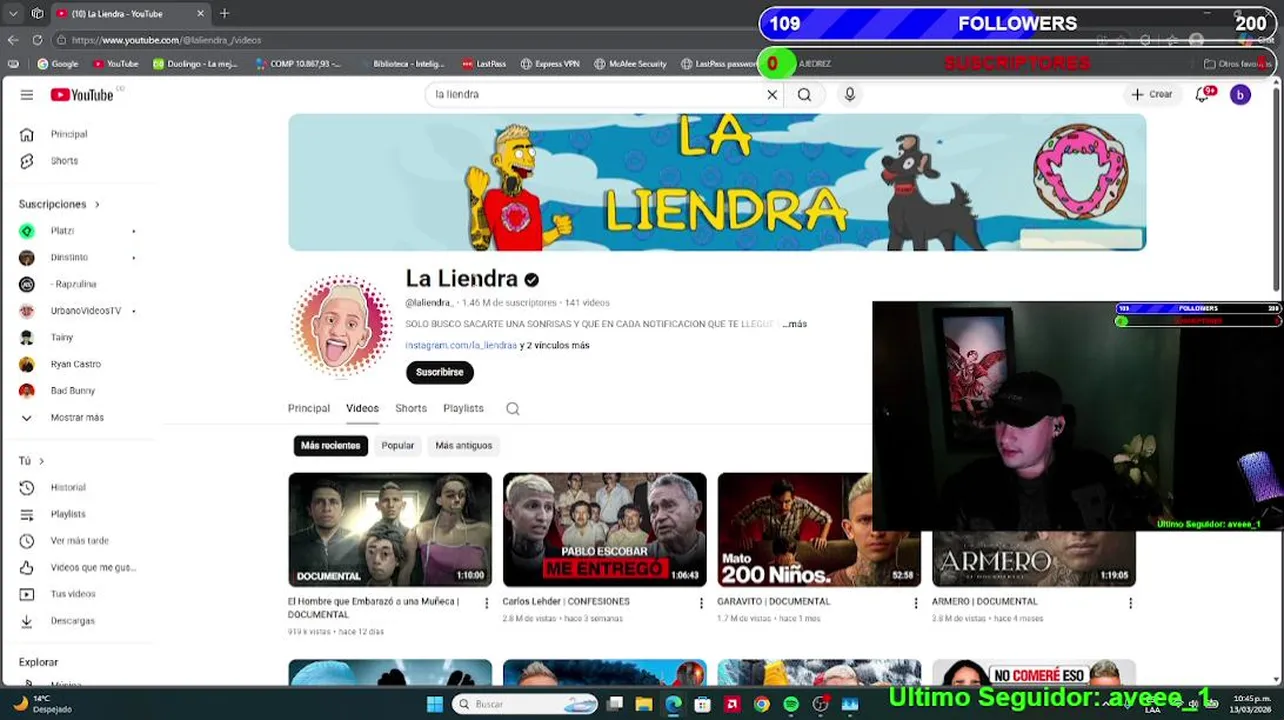Filter videos by Más recientes
Viewport: 1284px width, 720px height.
tap(330, 446)
